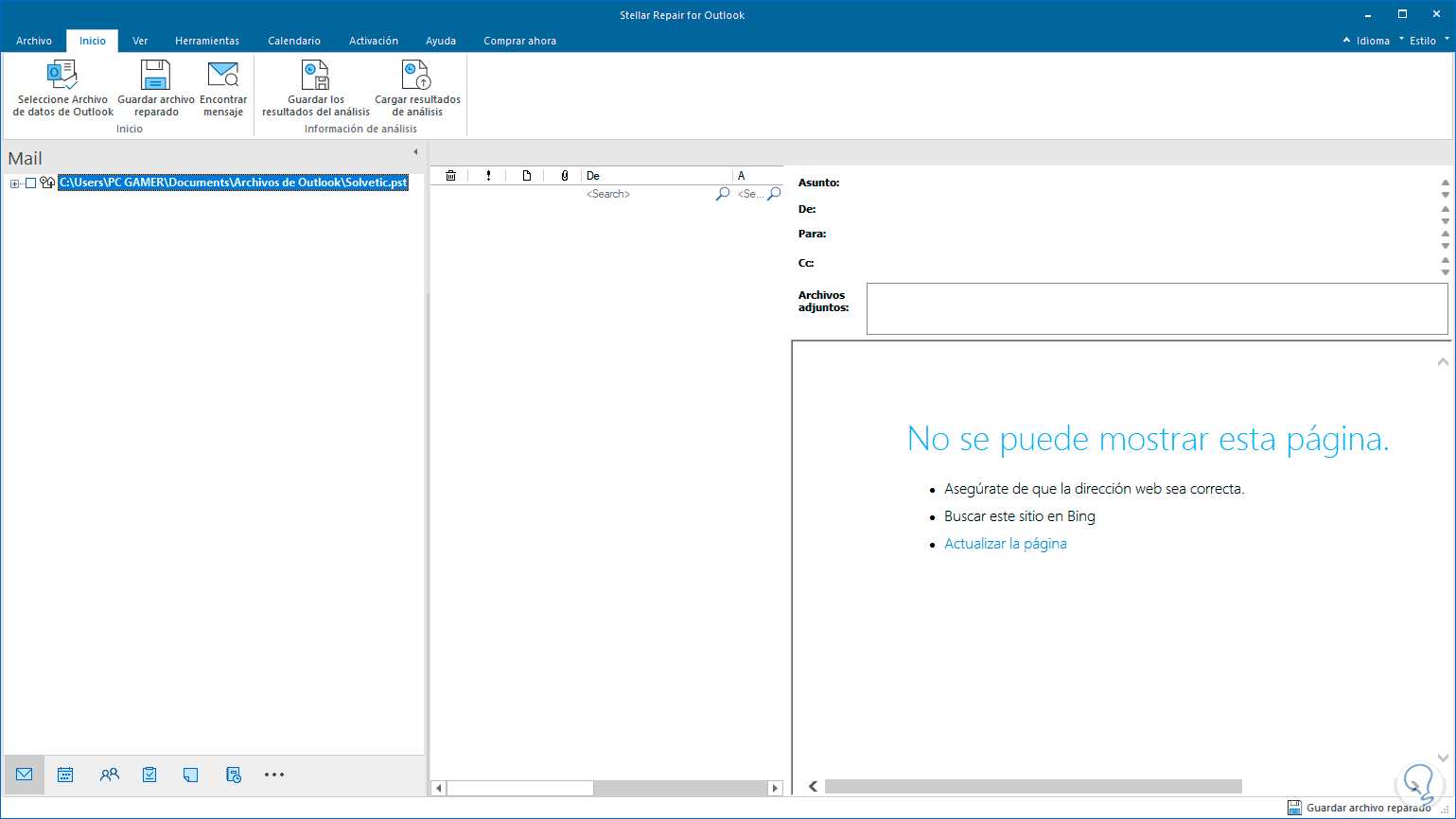The width and height of the screenshot is (1456, 819).
Task: Click the magnifier in the A column search
Action: (x=774, y=194)
